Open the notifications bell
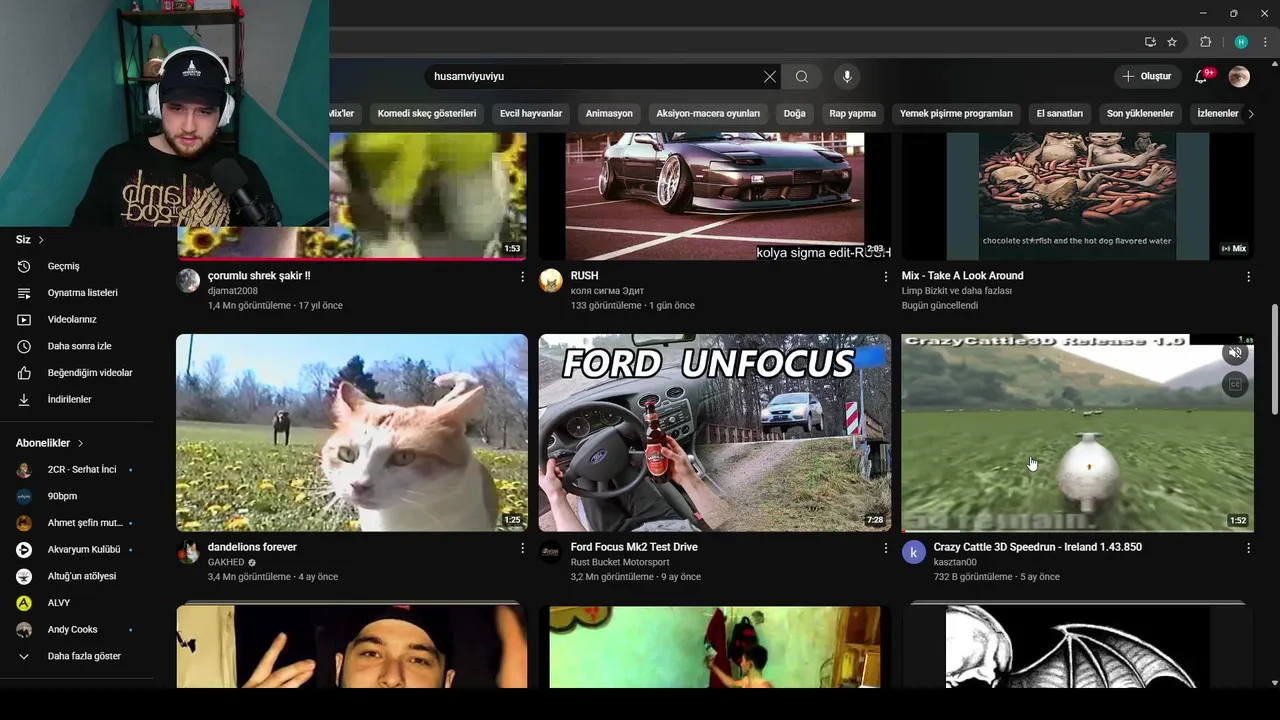The height and width of the screenshot is (720, 1280). 1201,77
